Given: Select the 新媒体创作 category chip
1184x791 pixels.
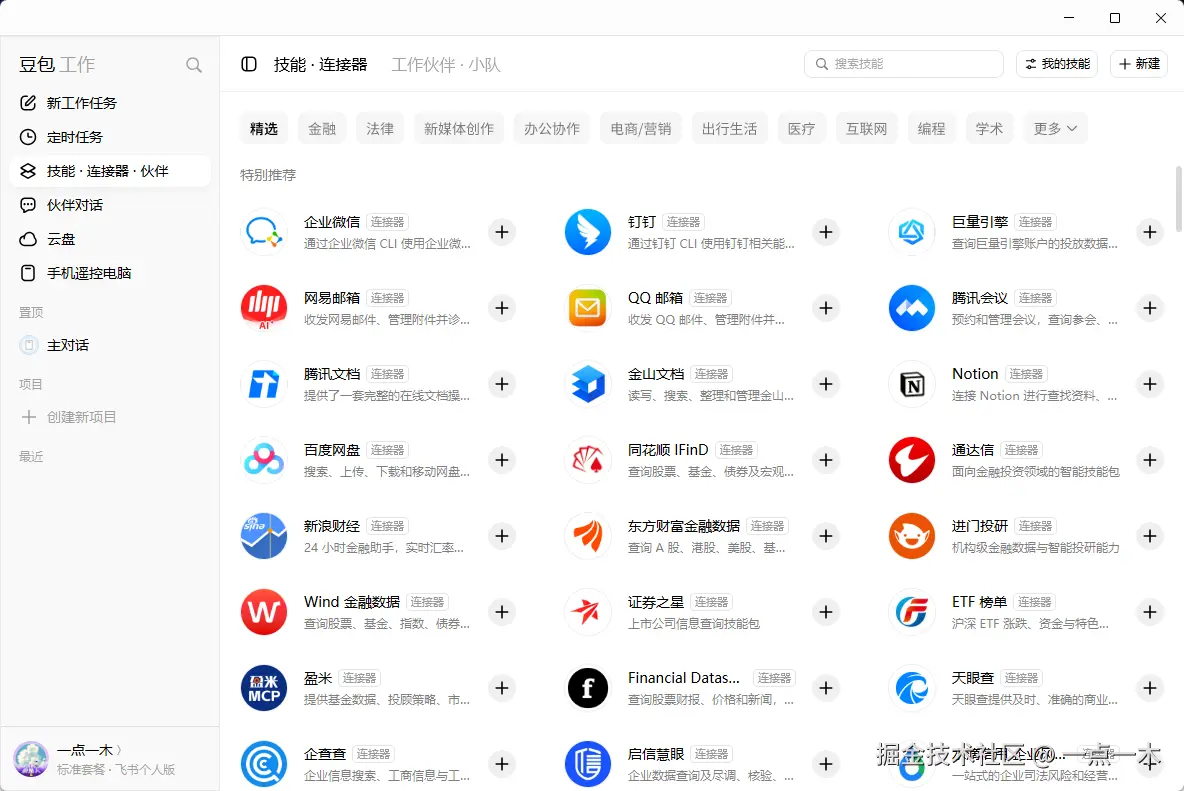Looking at the screenshot, I should pyautogui.click(x=458, y=128).
